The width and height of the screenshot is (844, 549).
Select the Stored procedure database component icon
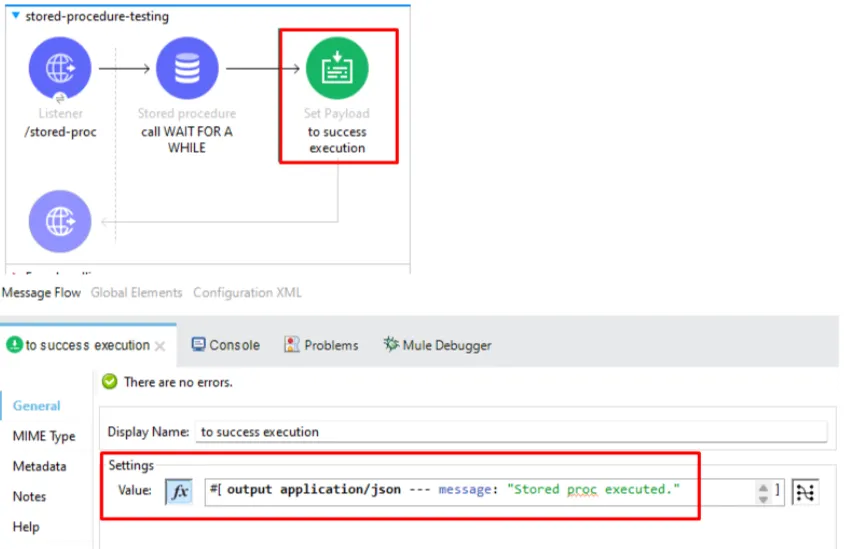click(x=187, y=68)
